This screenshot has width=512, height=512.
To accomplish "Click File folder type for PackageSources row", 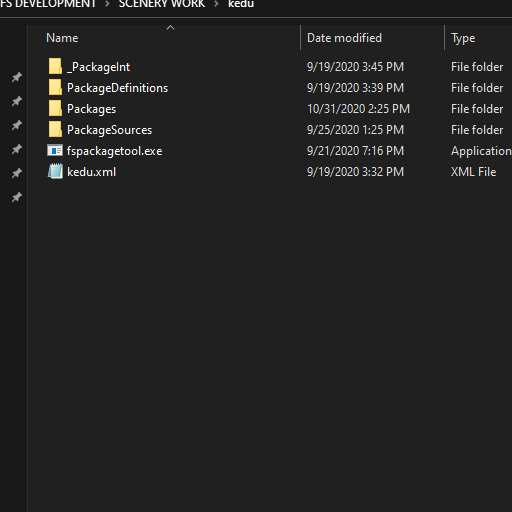I will [477, 130].
